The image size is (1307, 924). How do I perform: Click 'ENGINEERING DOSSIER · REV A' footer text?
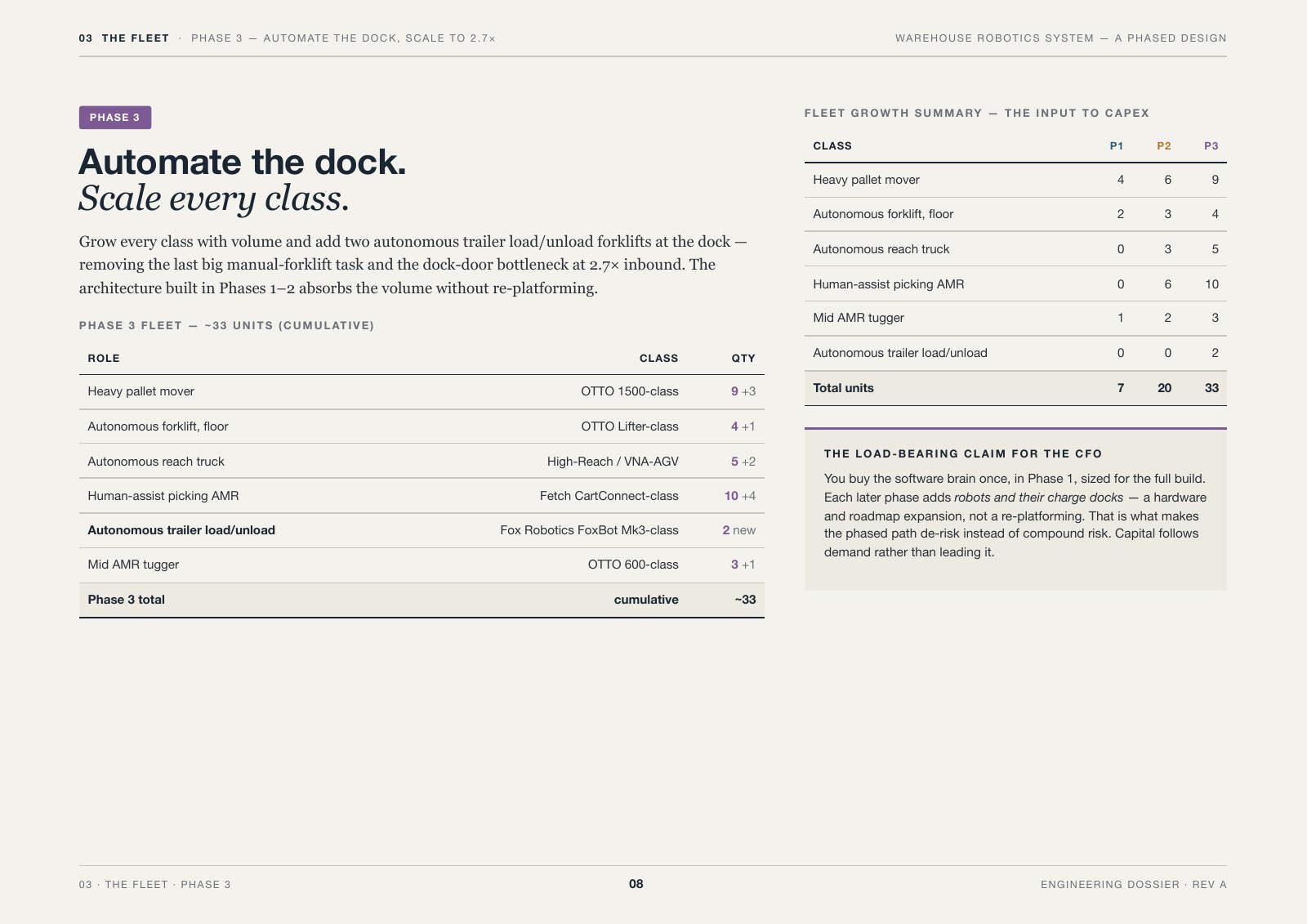click(x=1134, y=885)
